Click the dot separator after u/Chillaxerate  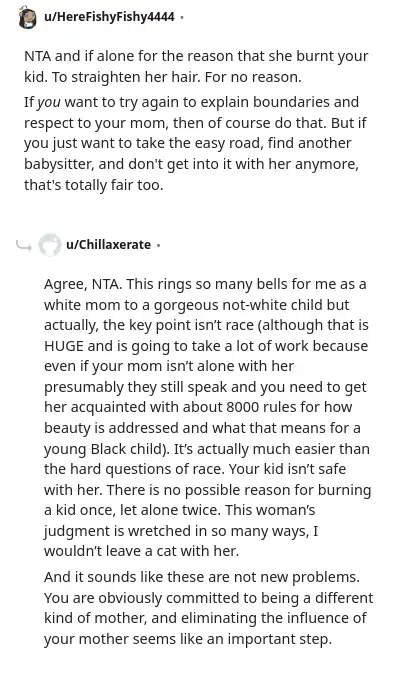tap(159, 245)
